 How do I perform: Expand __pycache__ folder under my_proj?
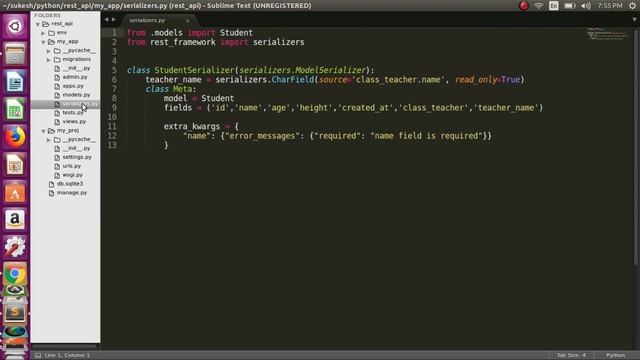click(x=49, y=140)
